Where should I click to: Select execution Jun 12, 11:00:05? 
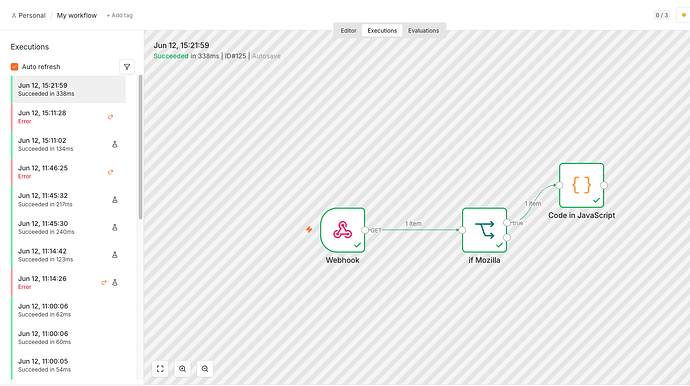click(x=69, y=365)
